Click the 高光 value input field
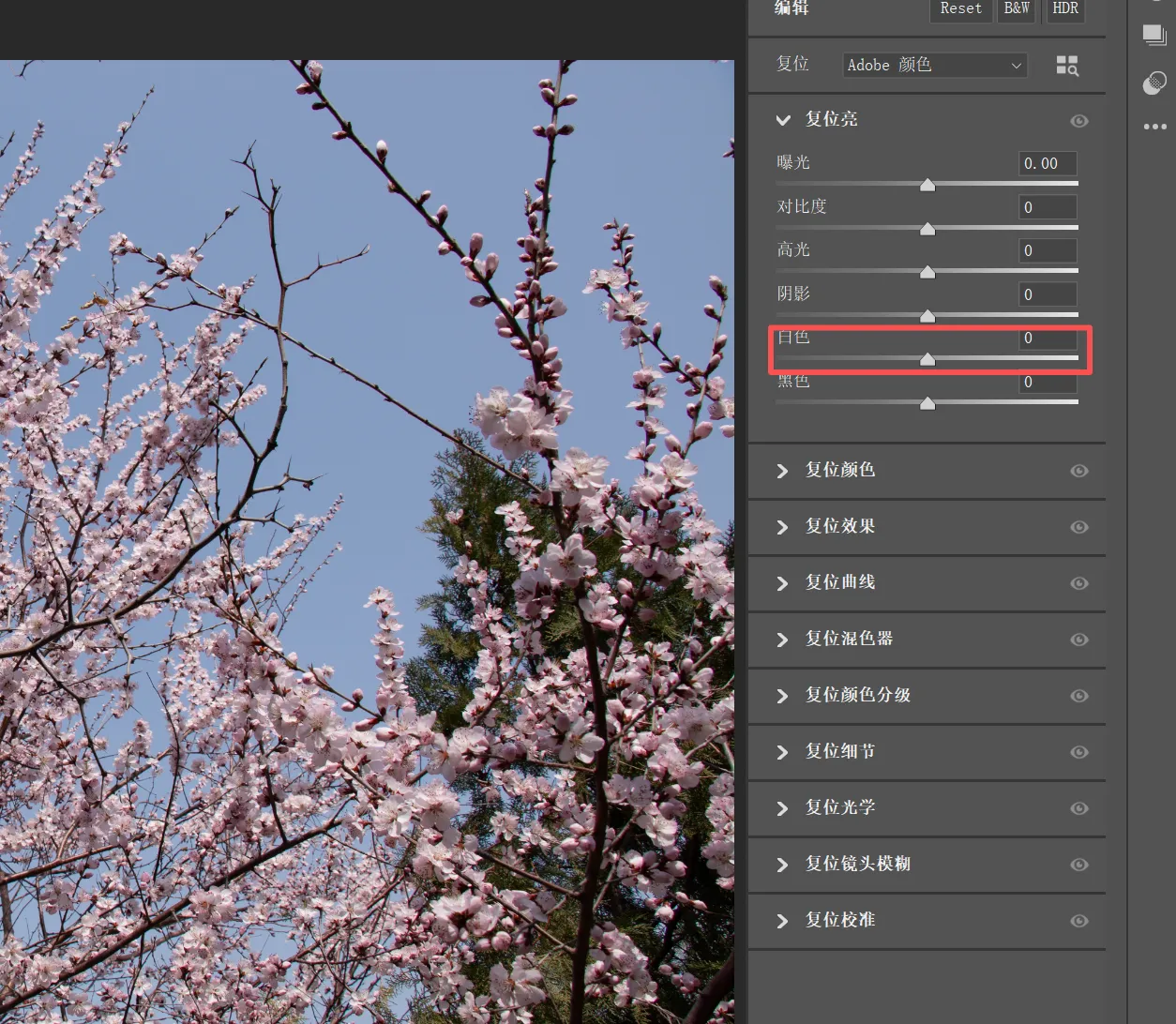This screenshot has width=1176, height=1024. click(x=1048, y=251)
